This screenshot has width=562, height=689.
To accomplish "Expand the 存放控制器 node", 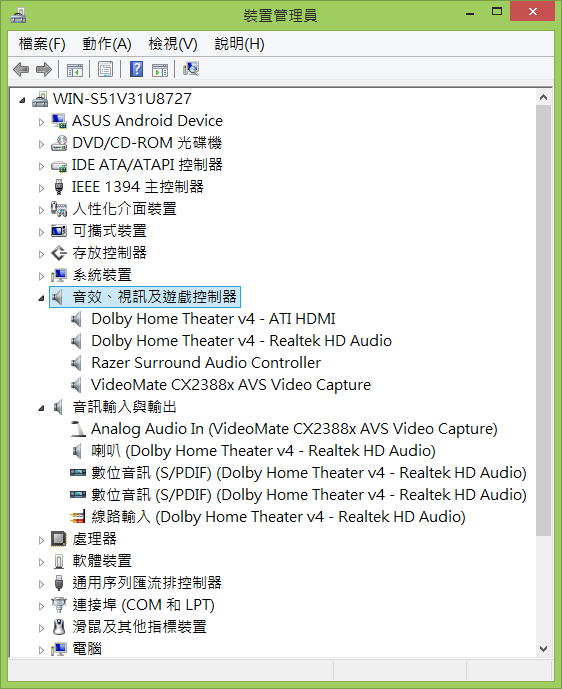I will (x=41, y=254).
